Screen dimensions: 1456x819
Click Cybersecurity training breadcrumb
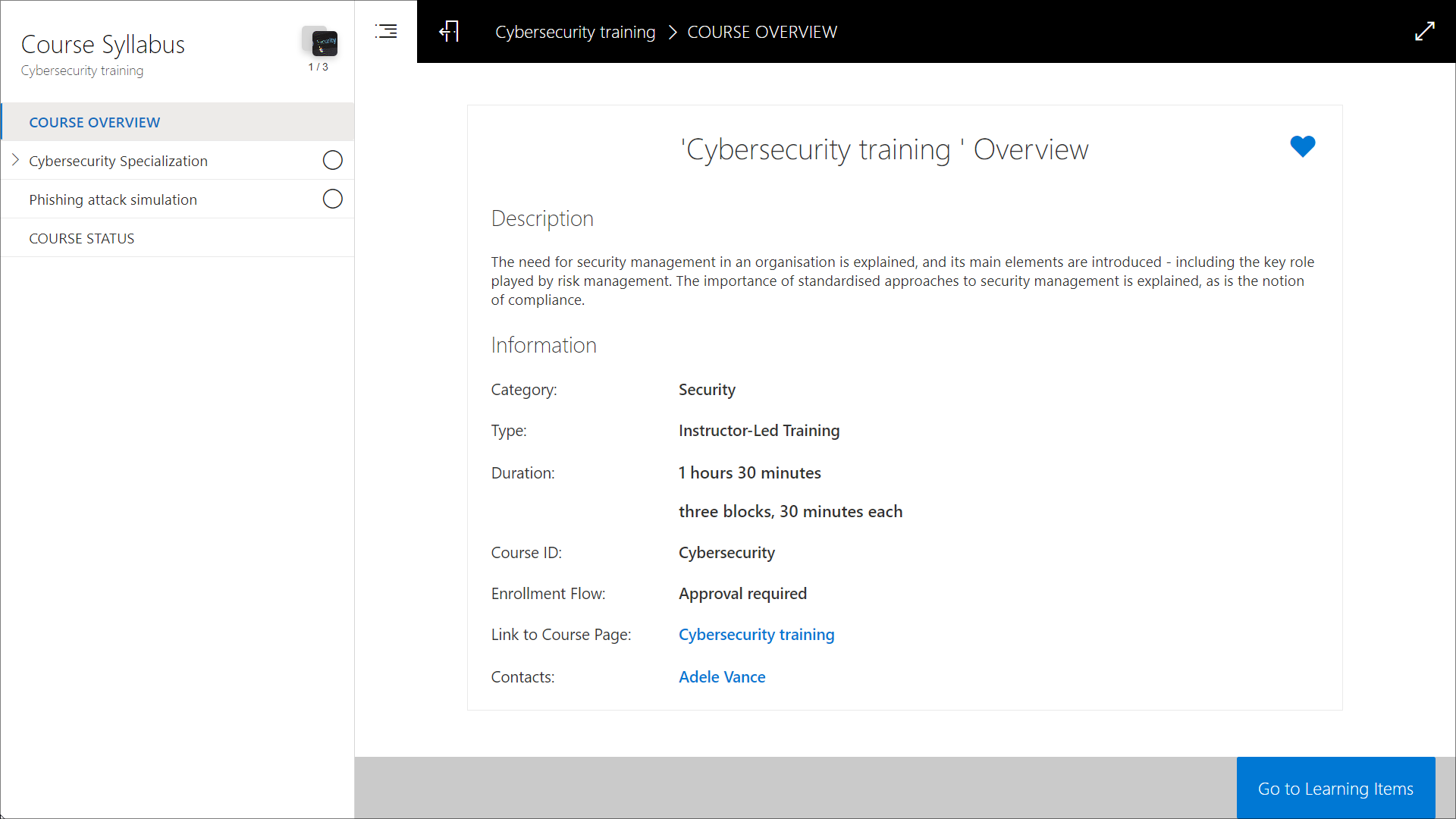coord(575,32)
